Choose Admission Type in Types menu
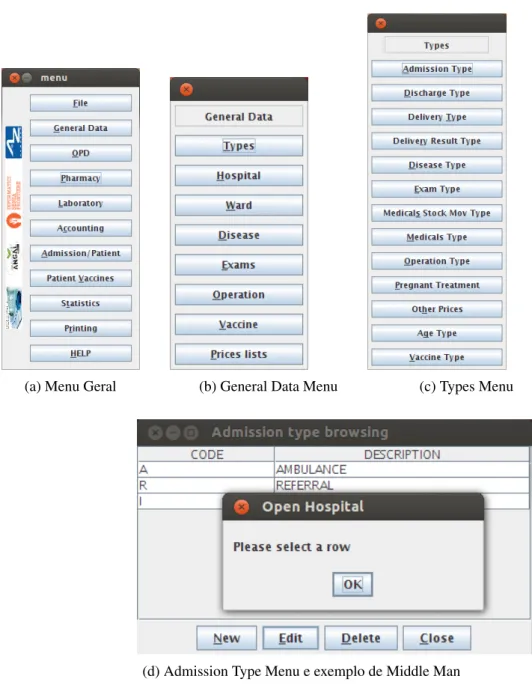Image resolution: width=532 pixels, height=688 pixels. [437, 69]
